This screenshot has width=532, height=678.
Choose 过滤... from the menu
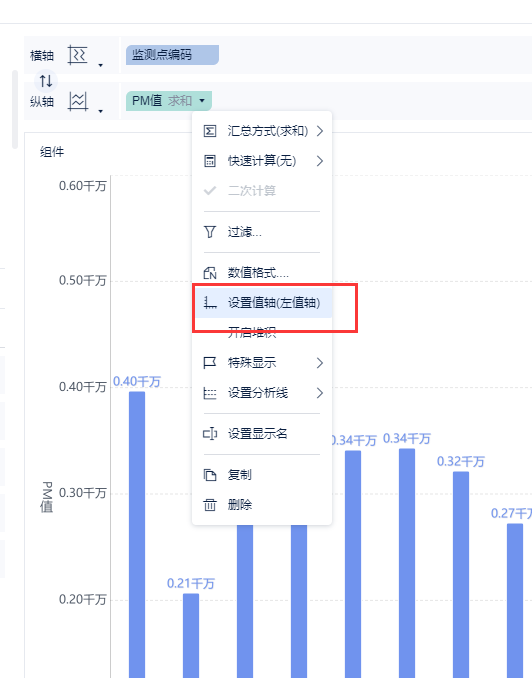pyautogui.click(x=262, y=232)
